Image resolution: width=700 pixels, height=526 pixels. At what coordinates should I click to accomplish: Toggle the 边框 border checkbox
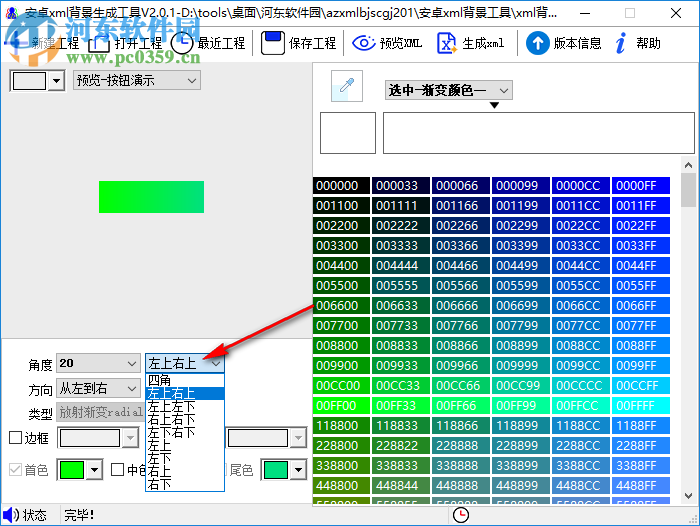pyautogui.click(x=16, y=438)
